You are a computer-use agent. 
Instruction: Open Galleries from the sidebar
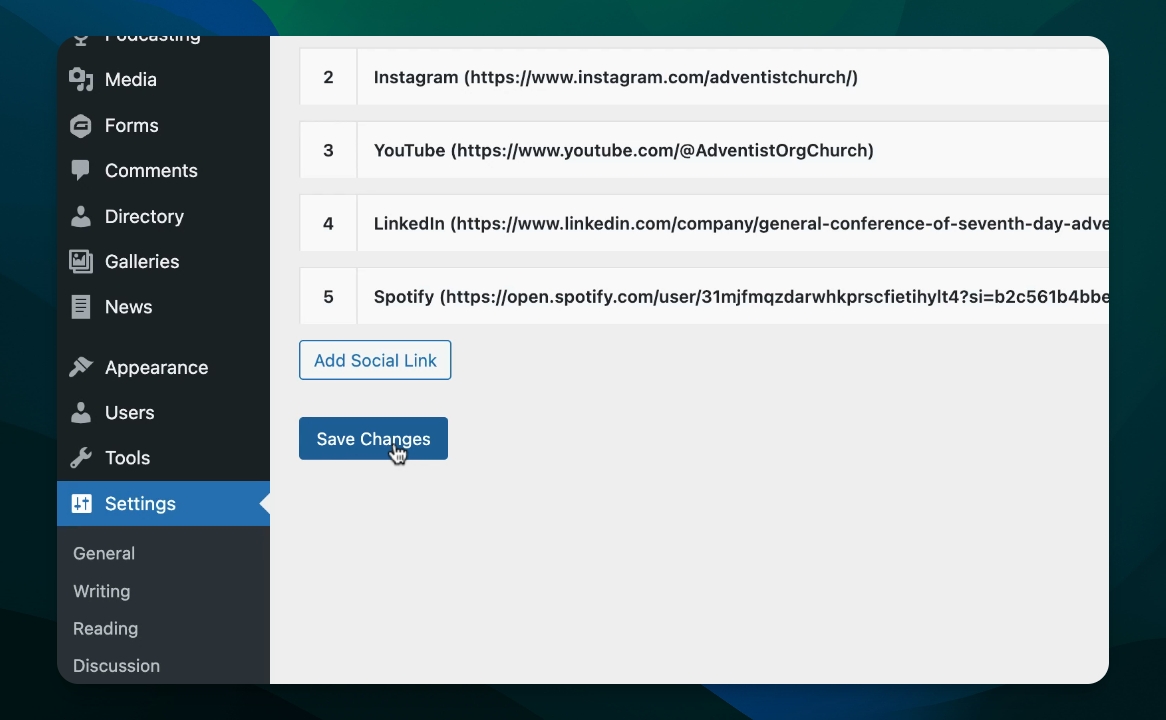pos(164,262)
